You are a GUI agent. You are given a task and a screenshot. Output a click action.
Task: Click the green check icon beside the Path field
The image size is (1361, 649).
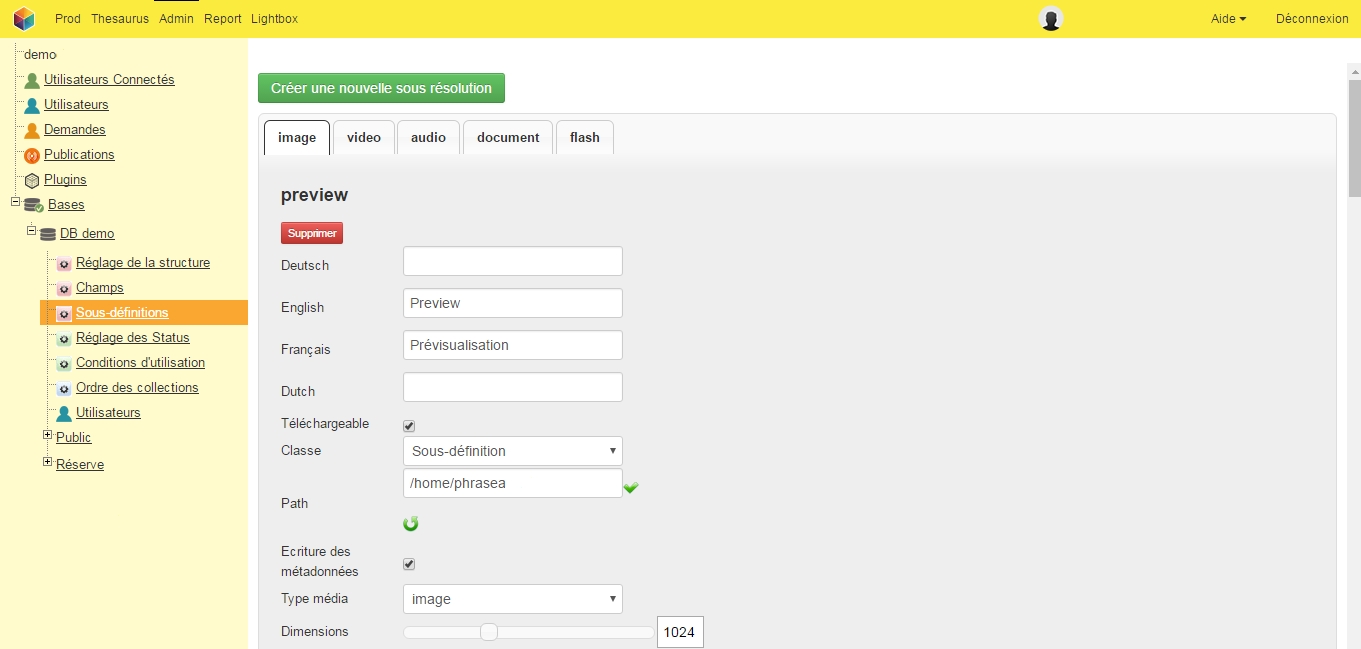633,487
